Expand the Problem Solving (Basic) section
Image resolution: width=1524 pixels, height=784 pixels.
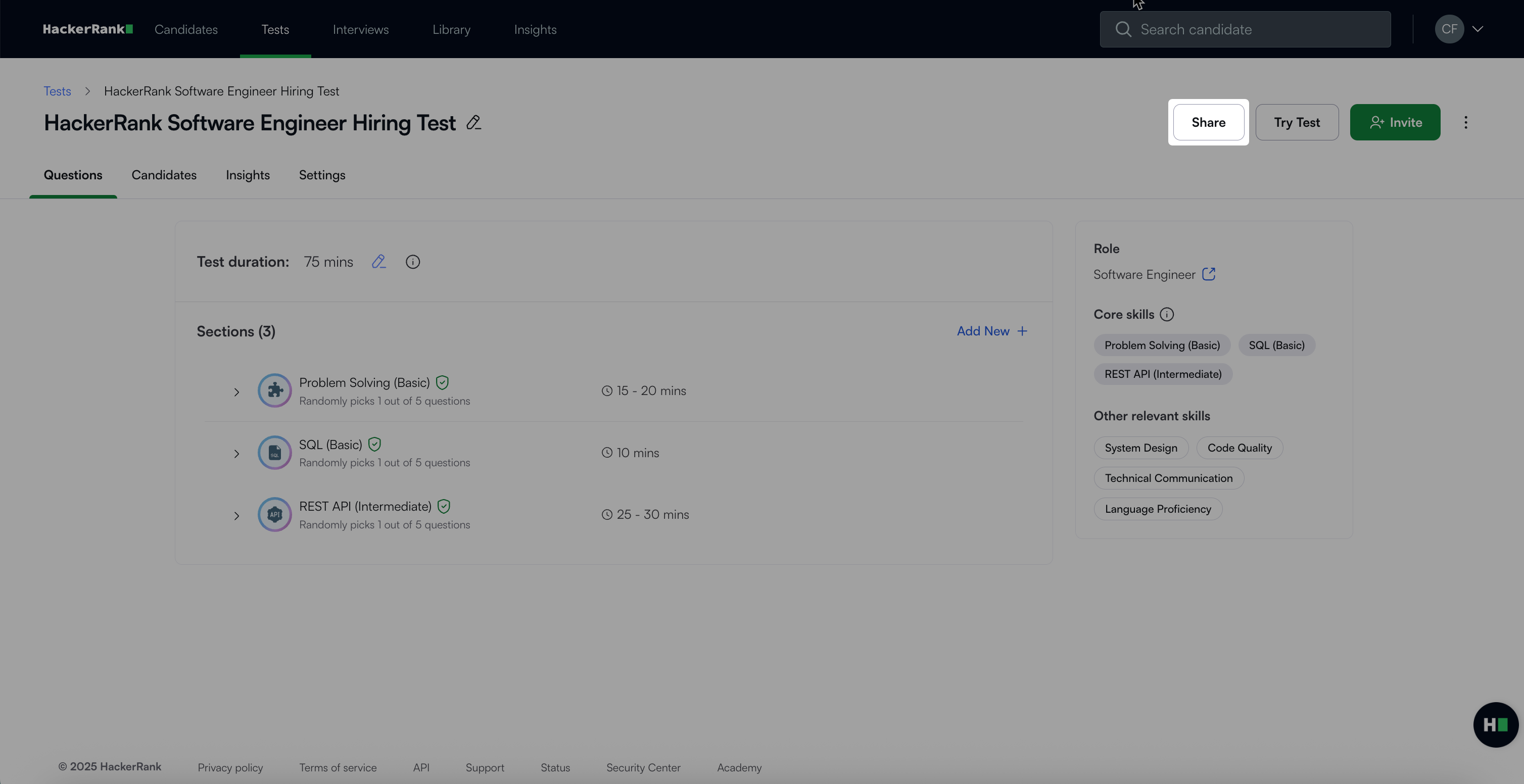pyautogui.click(x=236, y=392)
